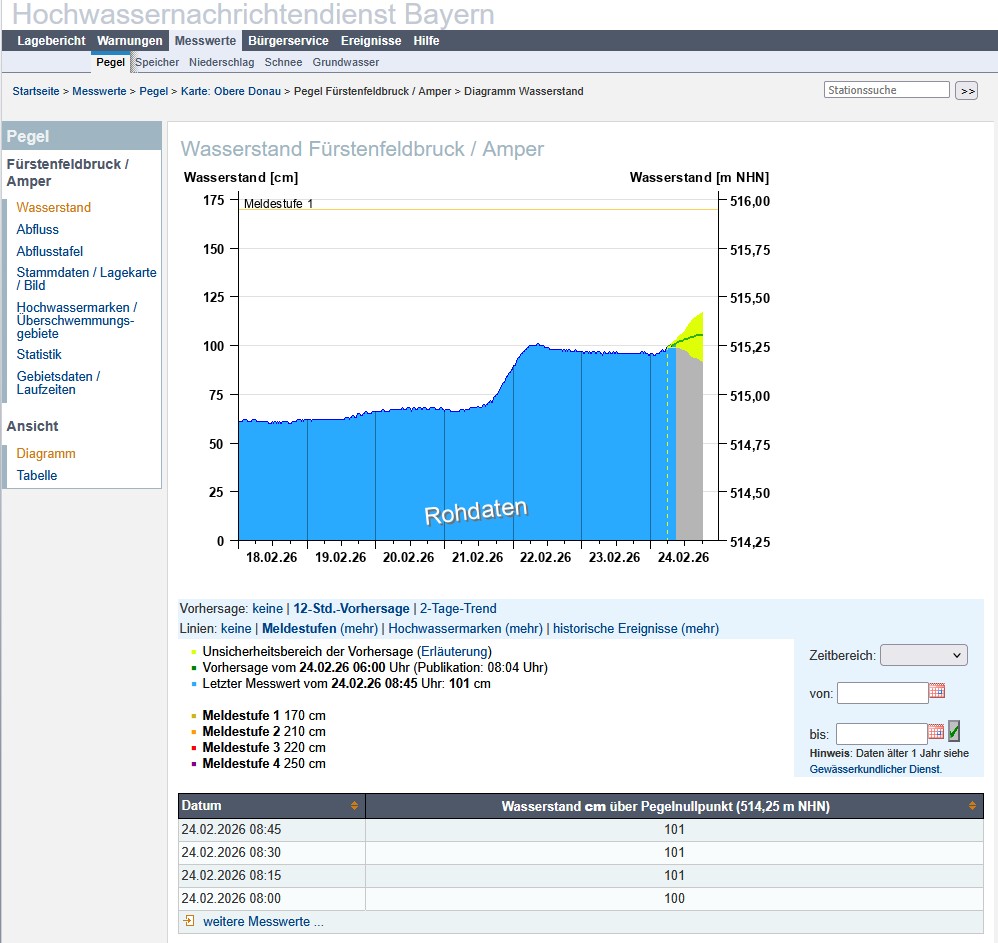
Task: Switch to the Niederschlag sub-tab
Action: (222, 62)
